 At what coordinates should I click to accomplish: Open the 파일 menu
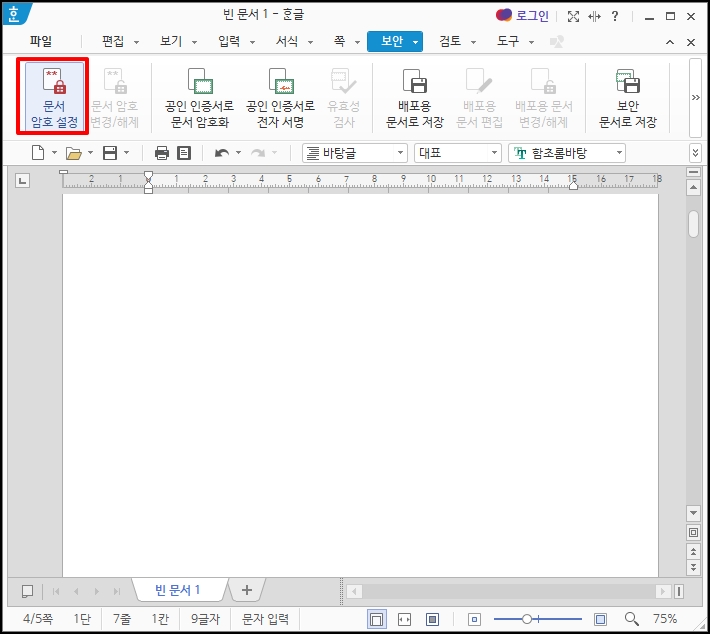[x=41, y=41]
